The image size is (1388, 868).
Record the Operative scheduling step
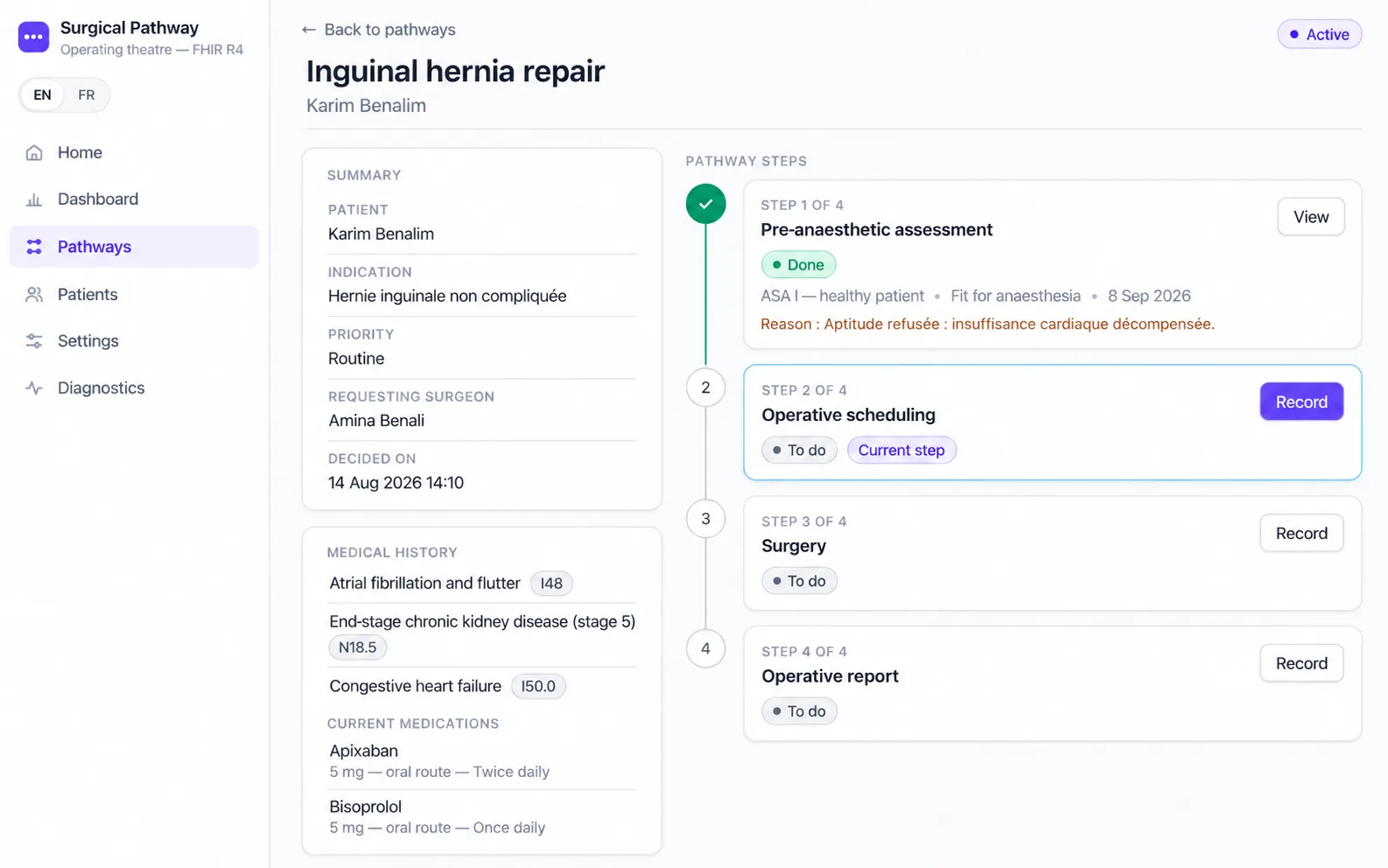pos(1301,402)
